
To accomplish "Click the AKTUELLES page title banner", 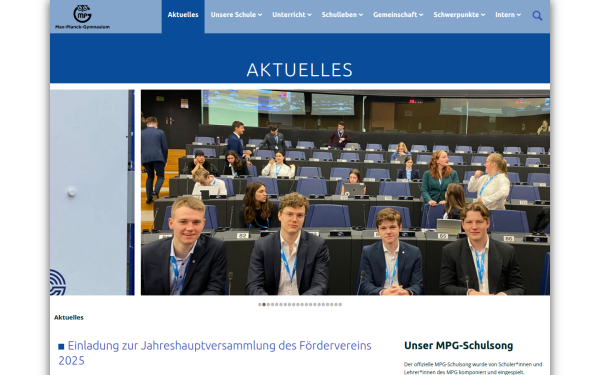I will tap(300, 70).
